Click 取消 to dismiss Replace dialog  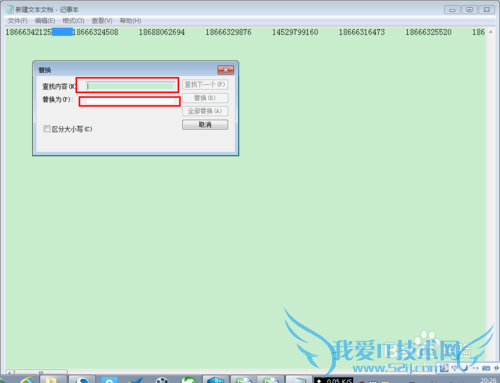coord(205,125)
